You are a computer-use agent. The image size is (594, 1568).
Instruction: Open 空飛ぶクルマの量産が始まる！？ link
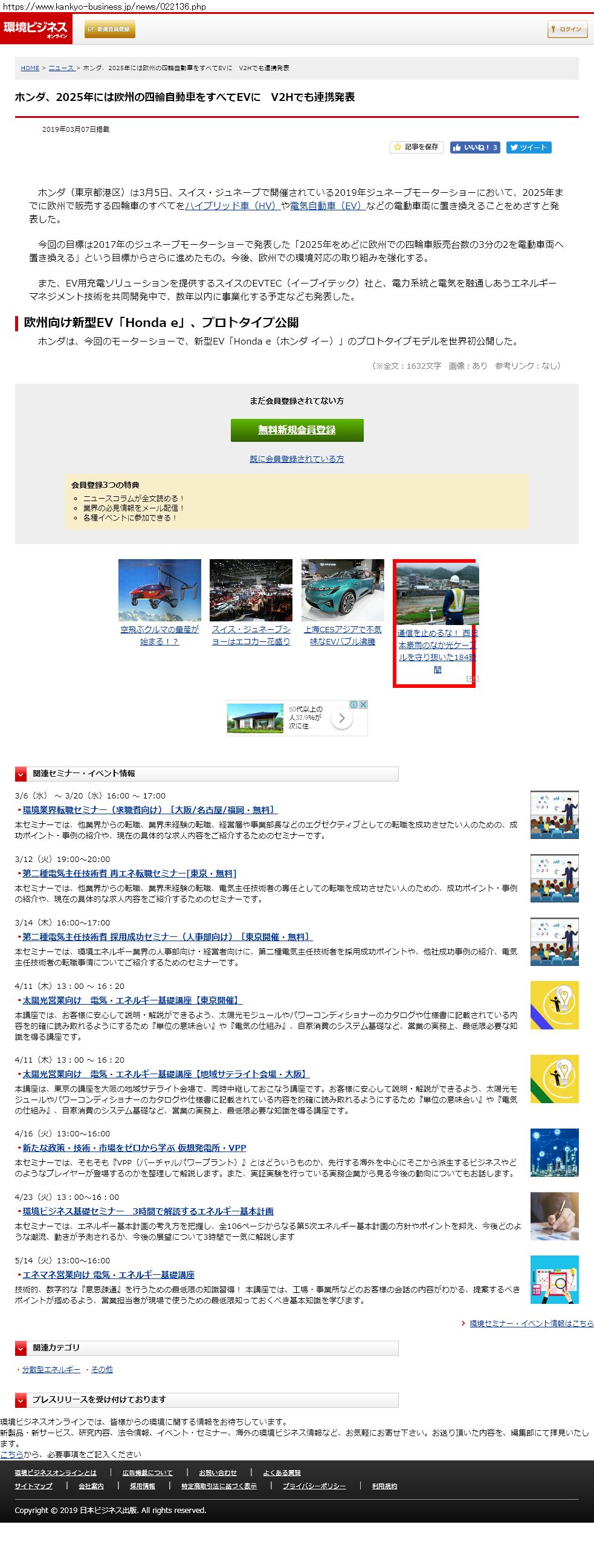pyautogui.click(x=160, y=635)
